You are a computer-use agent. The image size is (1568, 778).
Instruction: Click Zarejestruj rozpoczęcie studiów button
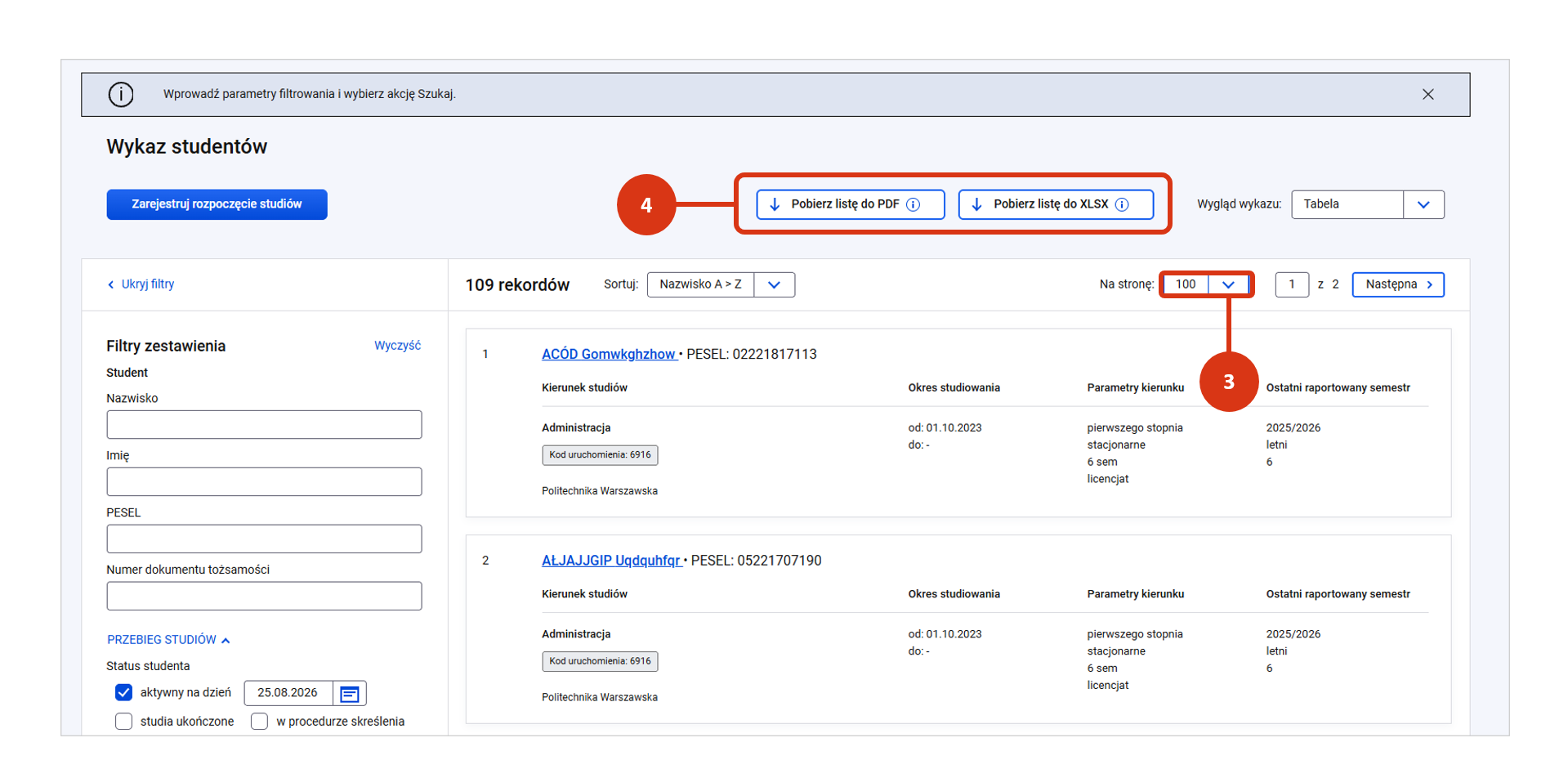click(x=217, y=204)
